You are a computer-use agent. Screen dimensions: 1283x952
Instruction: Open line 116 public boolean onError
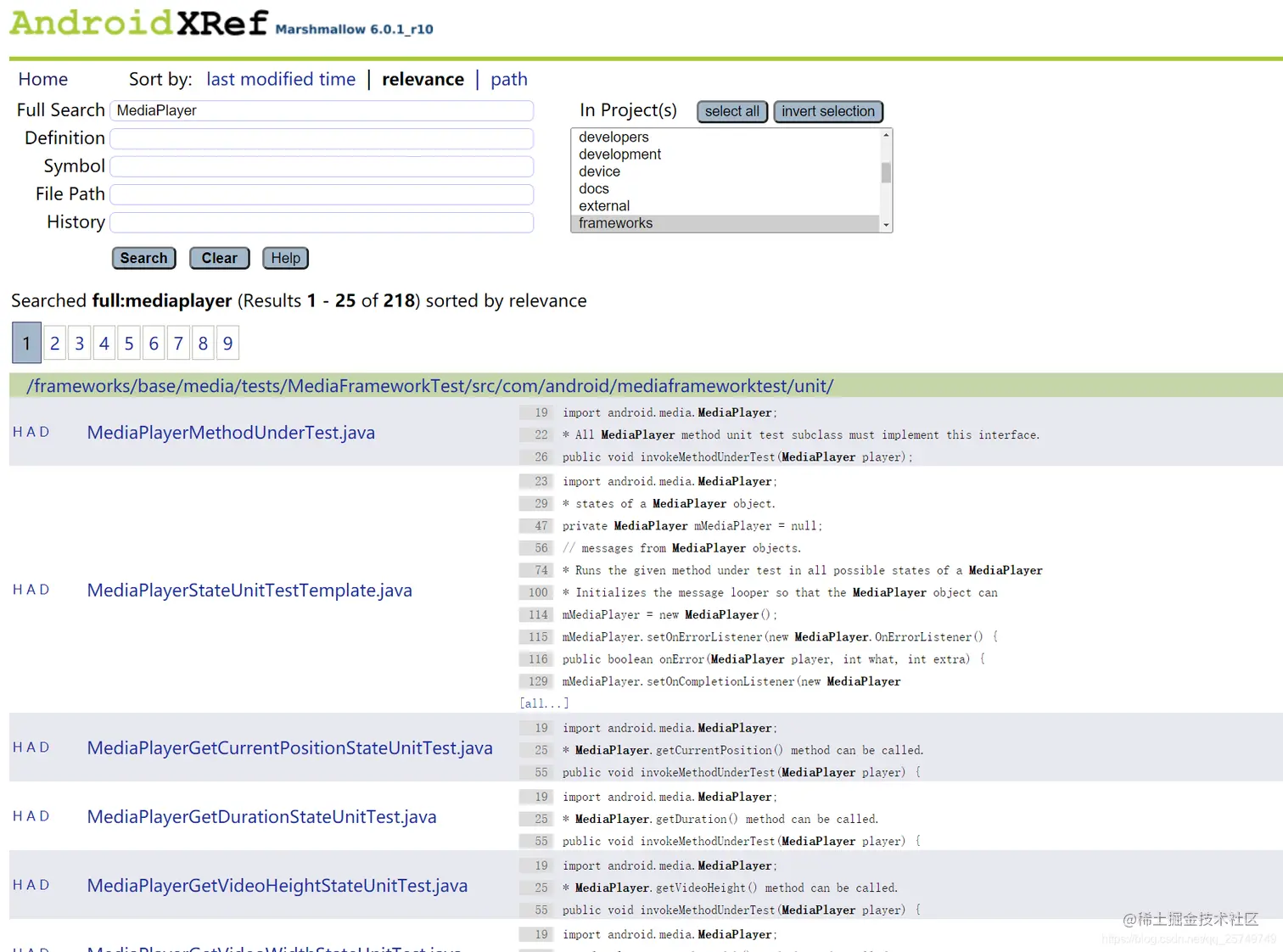coord(753,659)
